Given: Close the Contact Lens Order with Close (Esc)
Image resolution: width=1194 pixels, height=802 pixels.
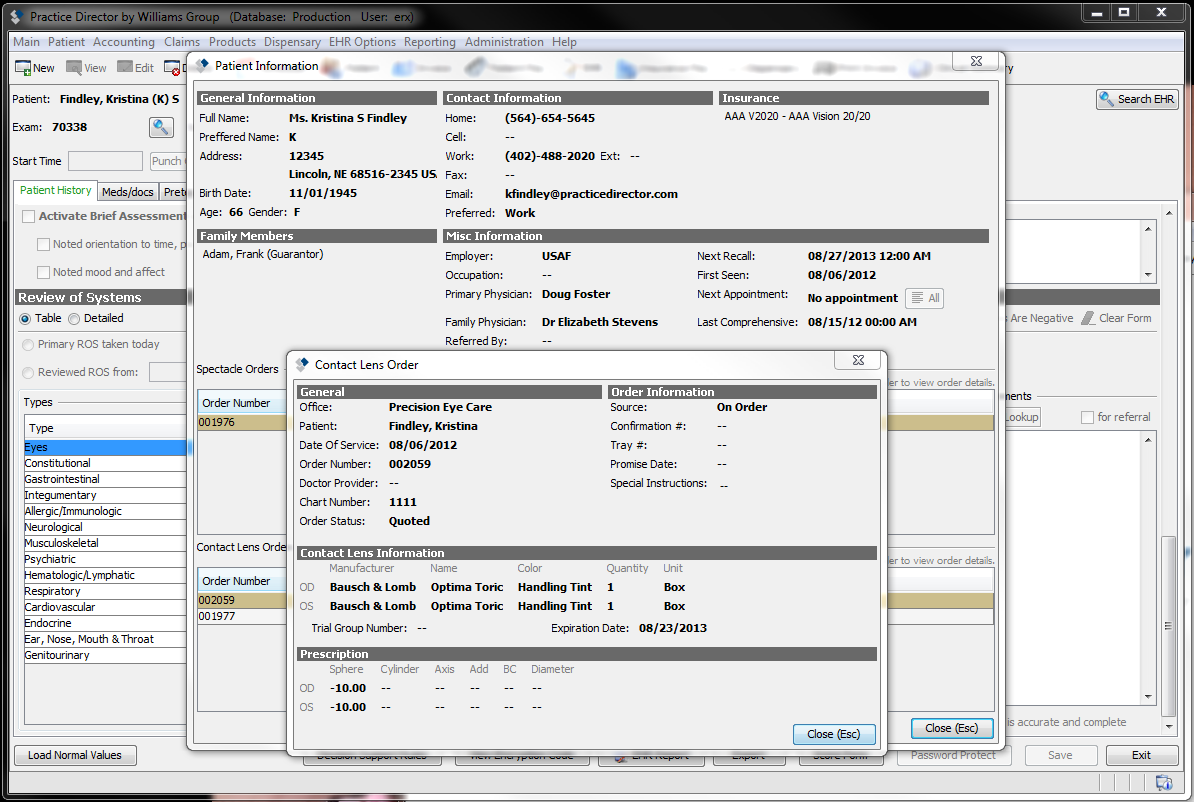Looking at the screenshot, I should point(834,733).
